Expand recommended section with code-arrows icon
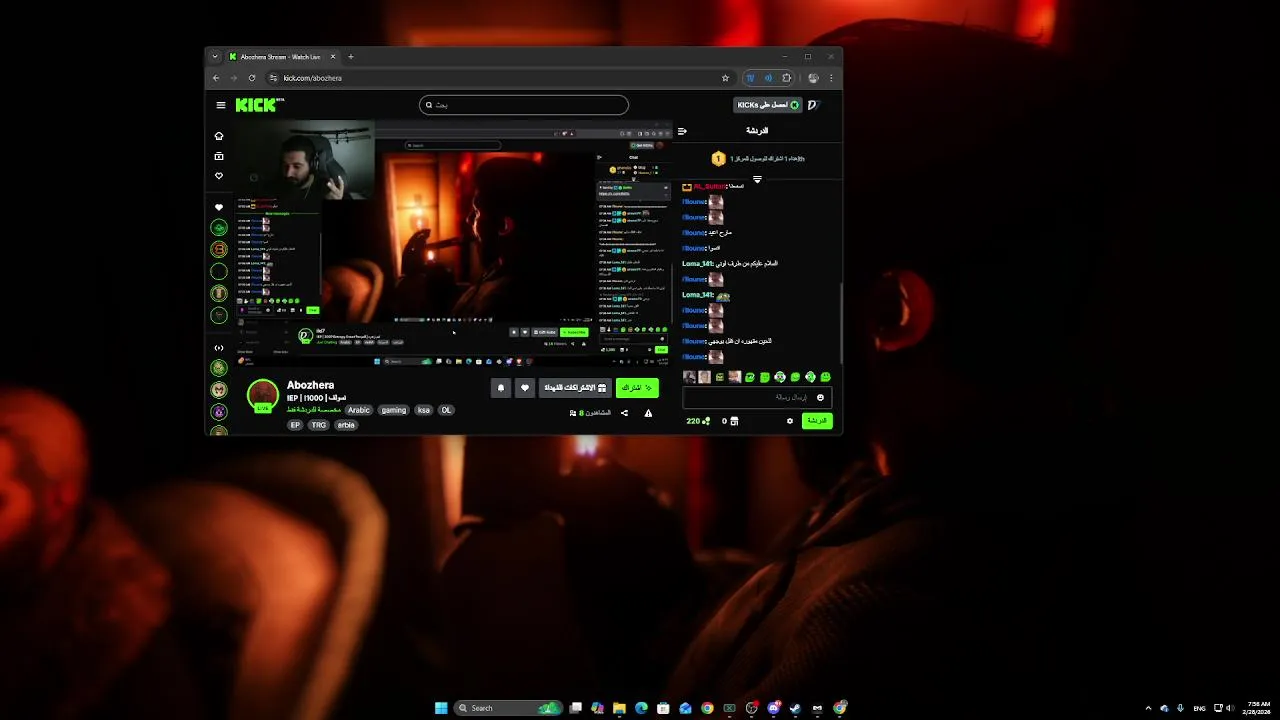Screen dimensions: 1280x720 (219, 348)
